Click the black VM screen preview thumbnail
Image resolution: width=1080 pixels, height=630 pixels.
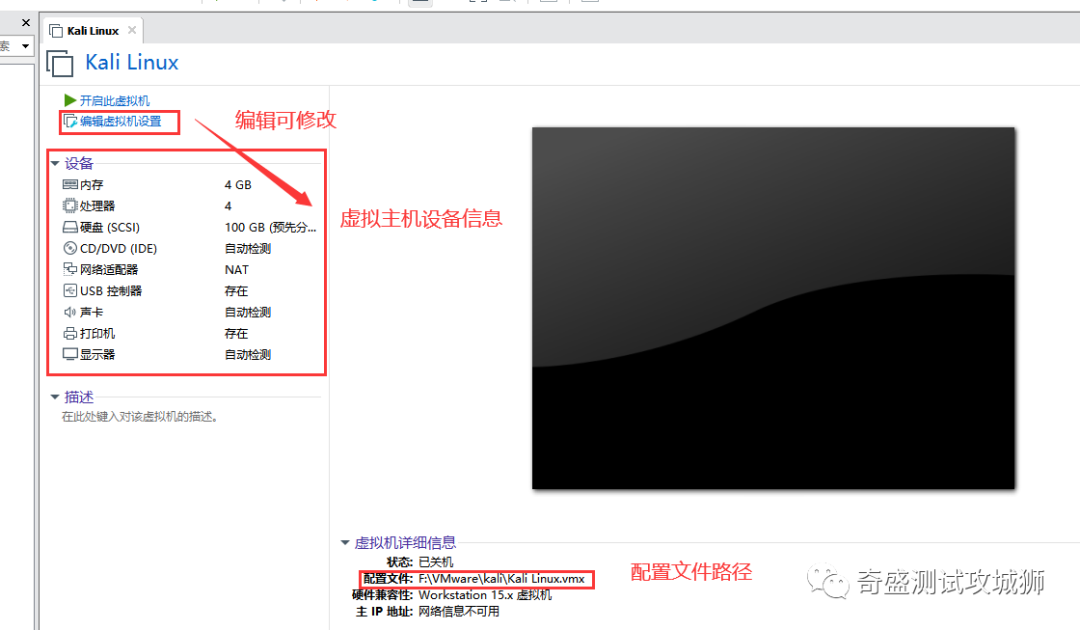pyautogui.click(x=773, y=308)
